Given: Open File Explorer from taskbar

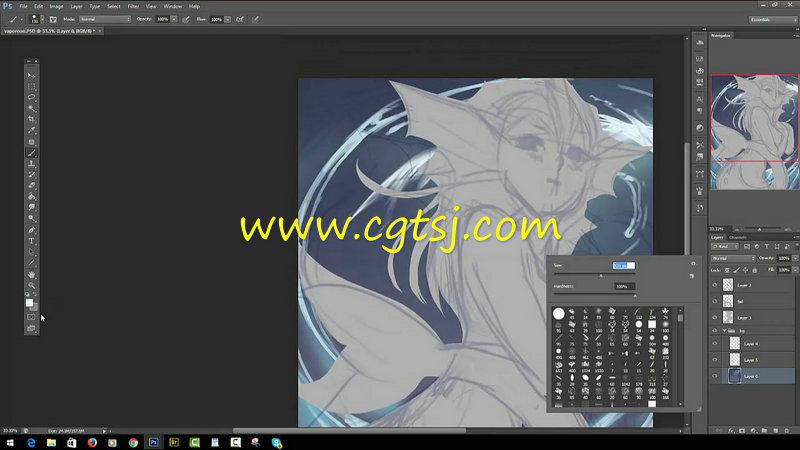Looking at the screenshot, I should 51,442.
